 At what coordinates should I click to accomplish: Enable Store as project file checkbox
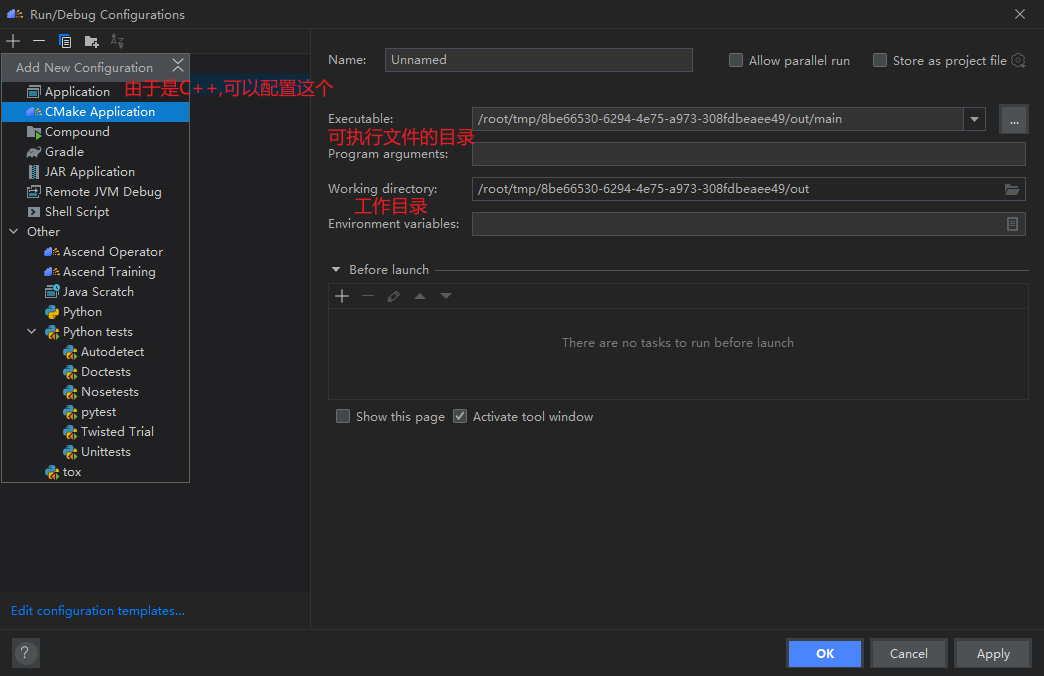(880, 60)
